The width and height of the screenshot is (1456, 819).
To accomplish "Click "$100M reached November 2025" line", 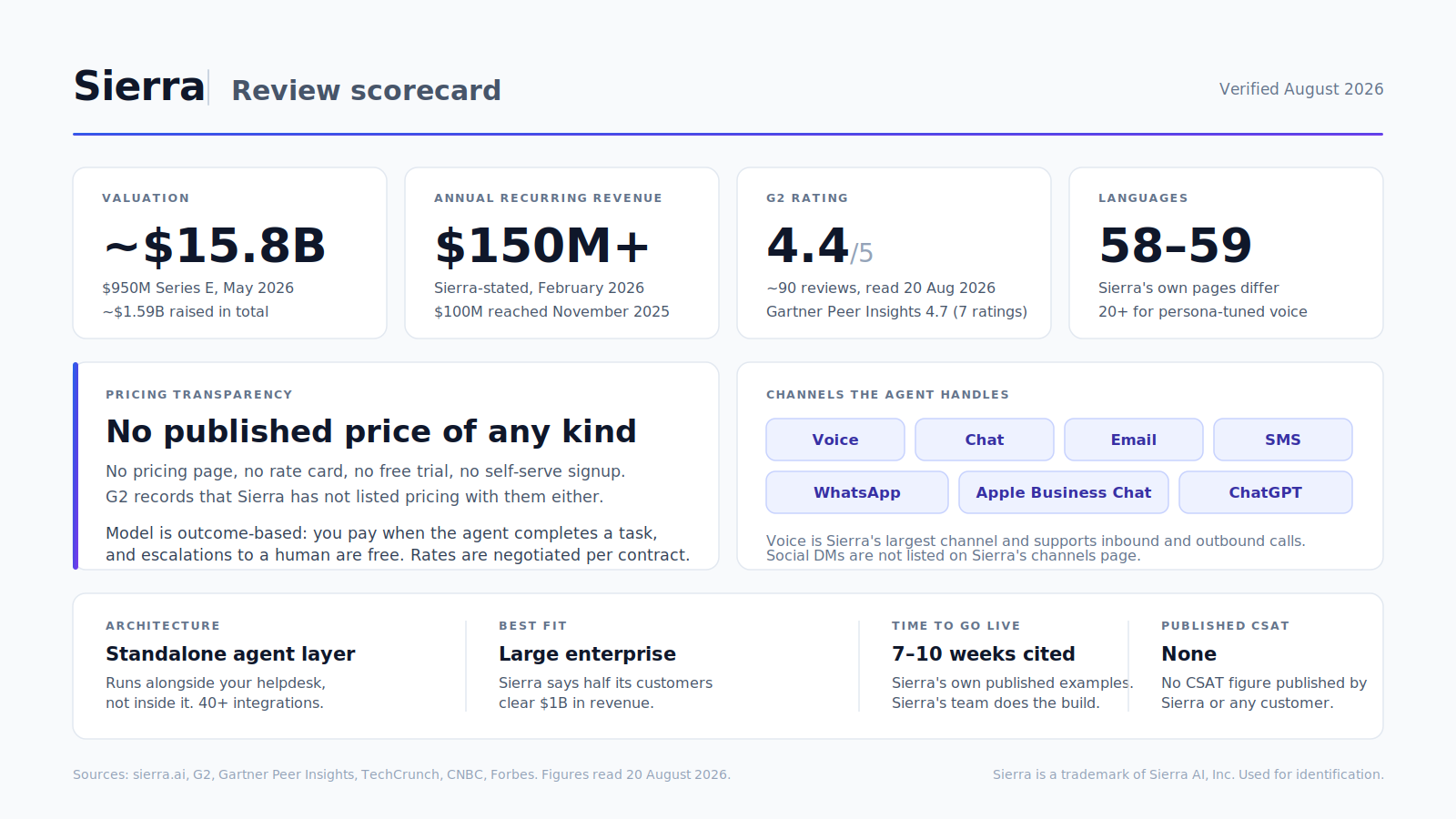I will (551, 311).
